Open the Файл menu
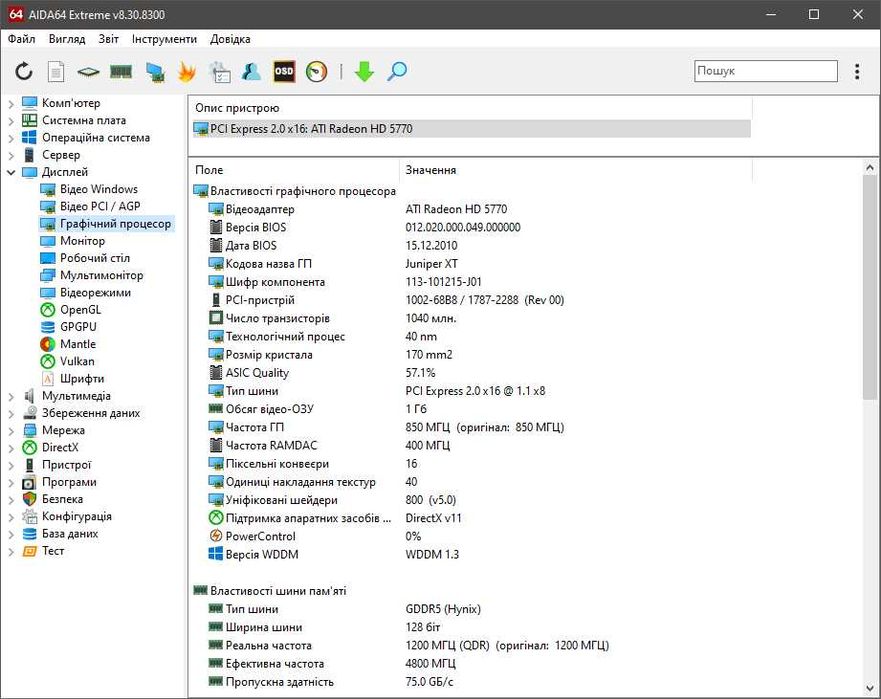This screenshot has height=699, width=881. [21, 39]
